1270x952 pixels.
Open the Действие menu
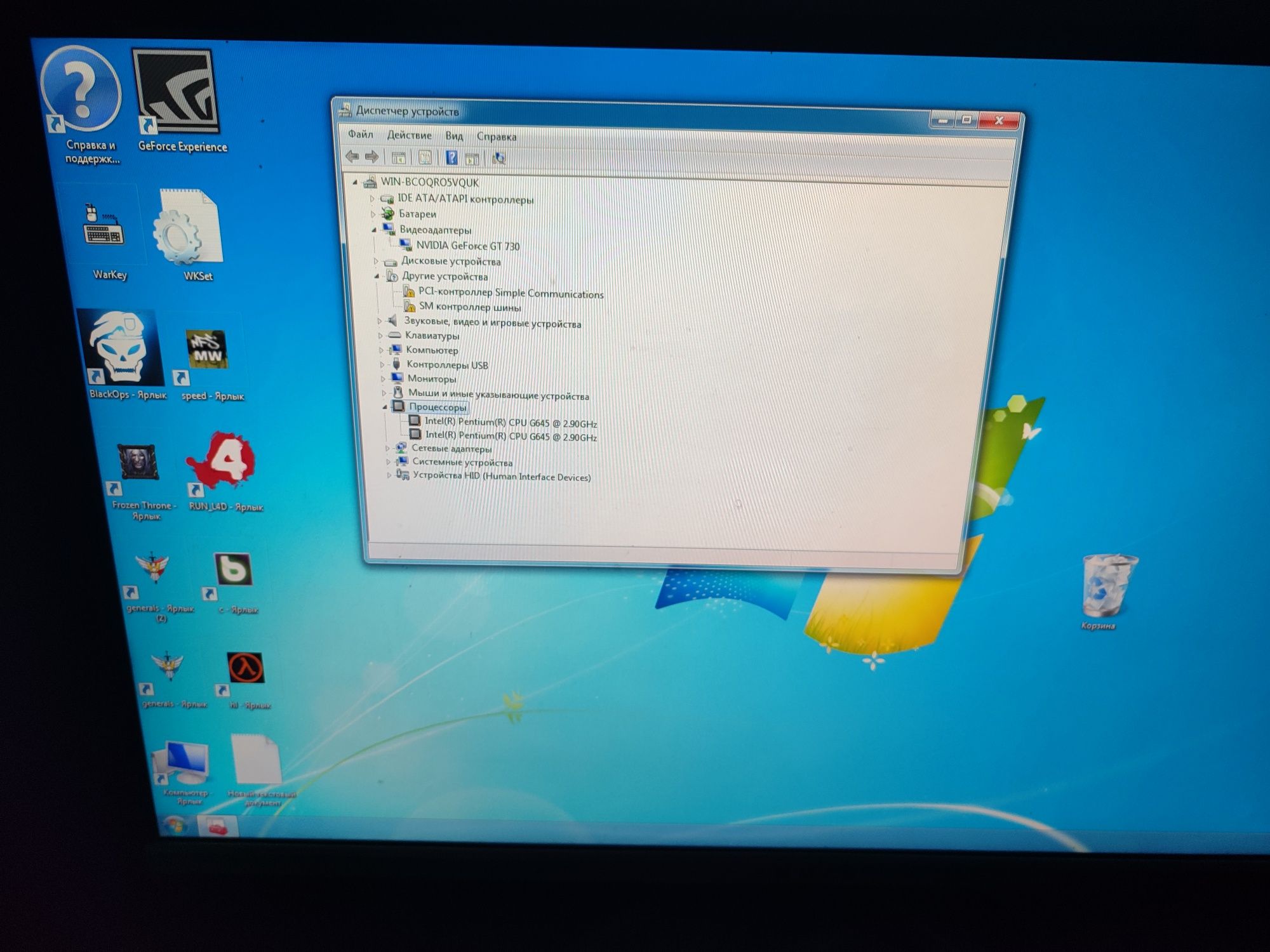tap(410, 135)
